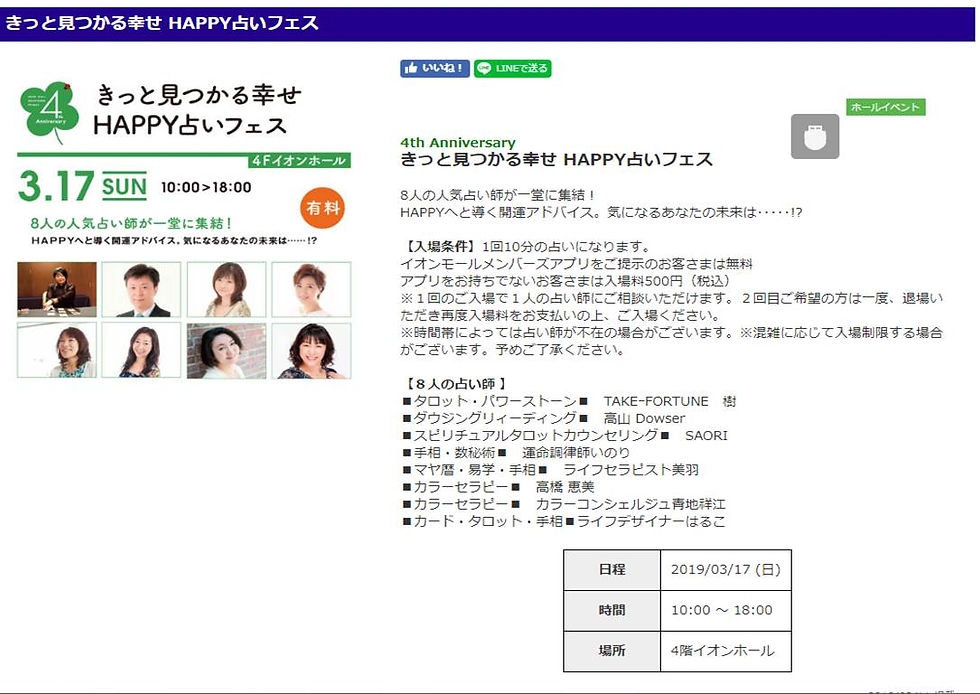Screen dimensions: 980x694
Task: Click the 【８人の占い師】 heading text
Action: click(x=455, y=384)
